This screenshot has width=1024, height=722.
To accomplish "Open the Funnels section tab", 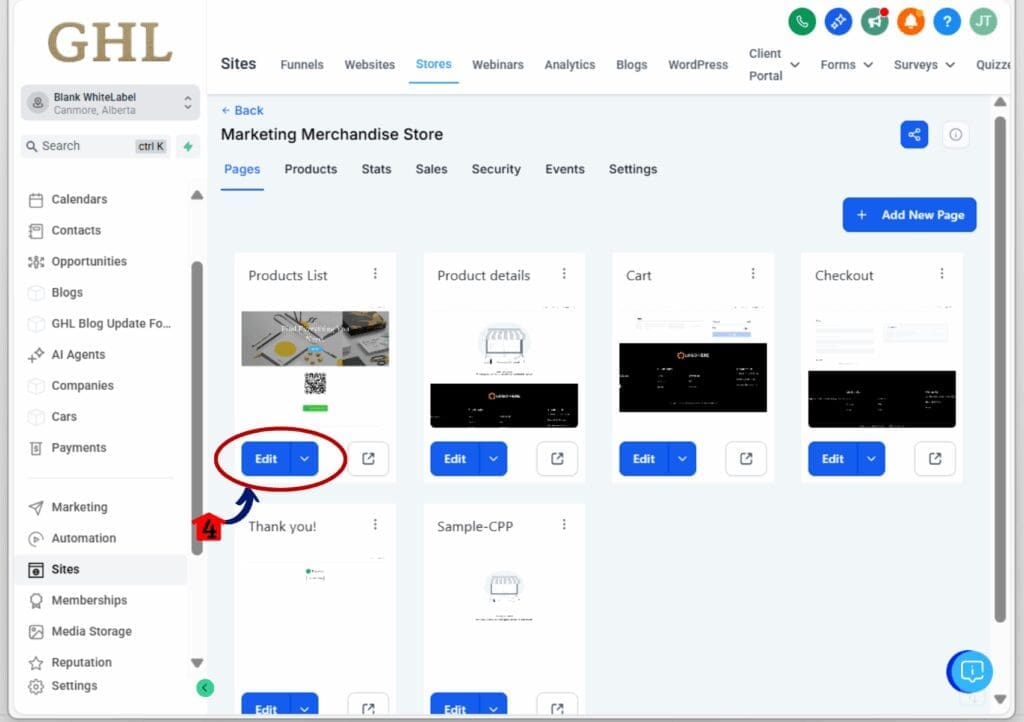I will 301,65.
